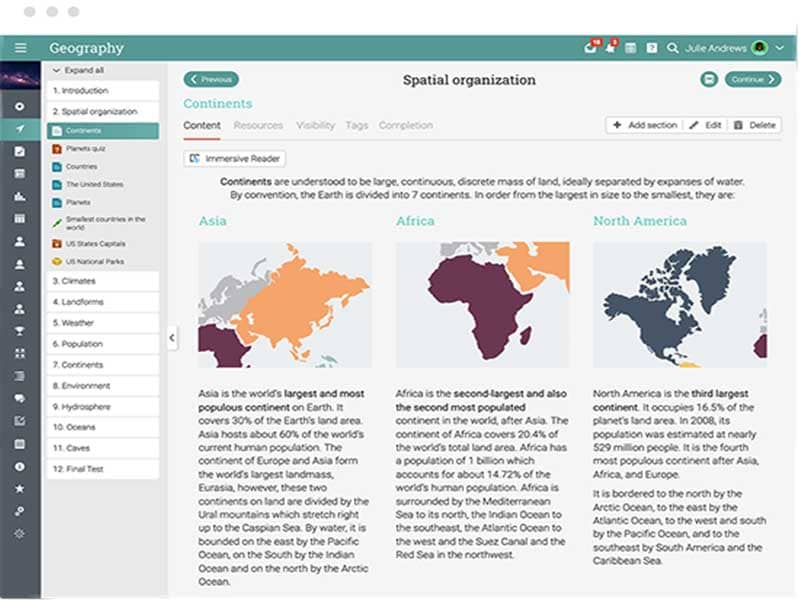Launch the Immersive Reader
The height and width of the screenshot is (600, 800).
[x=236, y=159]
